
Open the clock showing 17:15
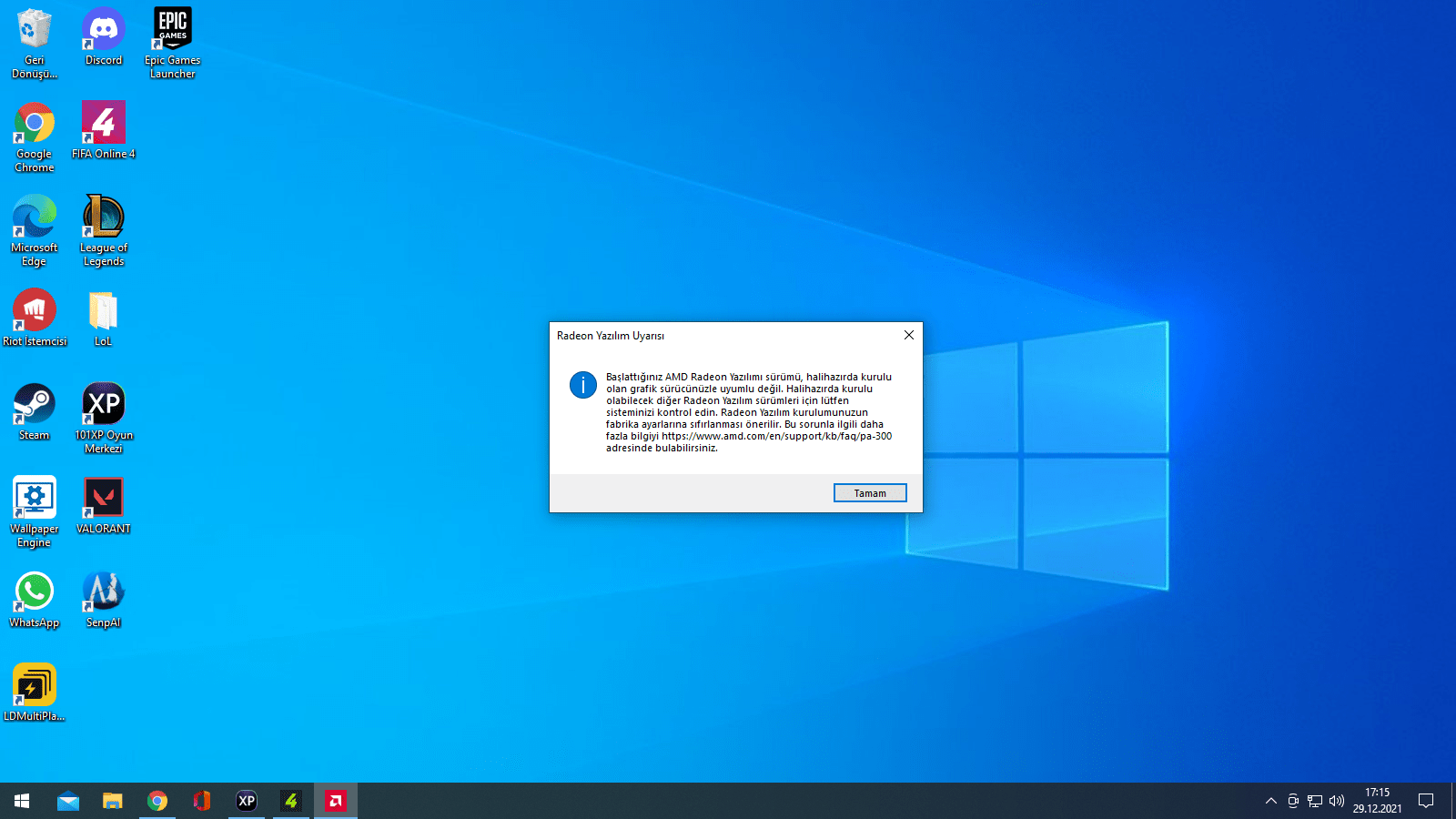pos(1377,801)
